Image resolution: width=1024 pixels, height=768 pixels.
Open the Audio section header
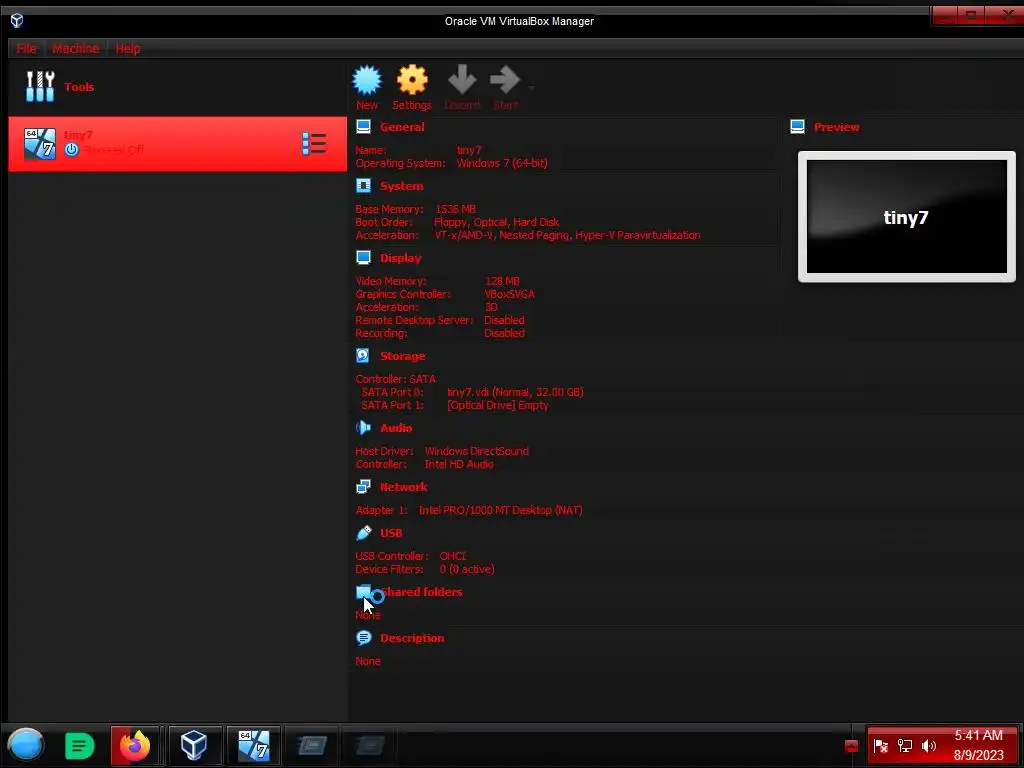tap(396, 428)
